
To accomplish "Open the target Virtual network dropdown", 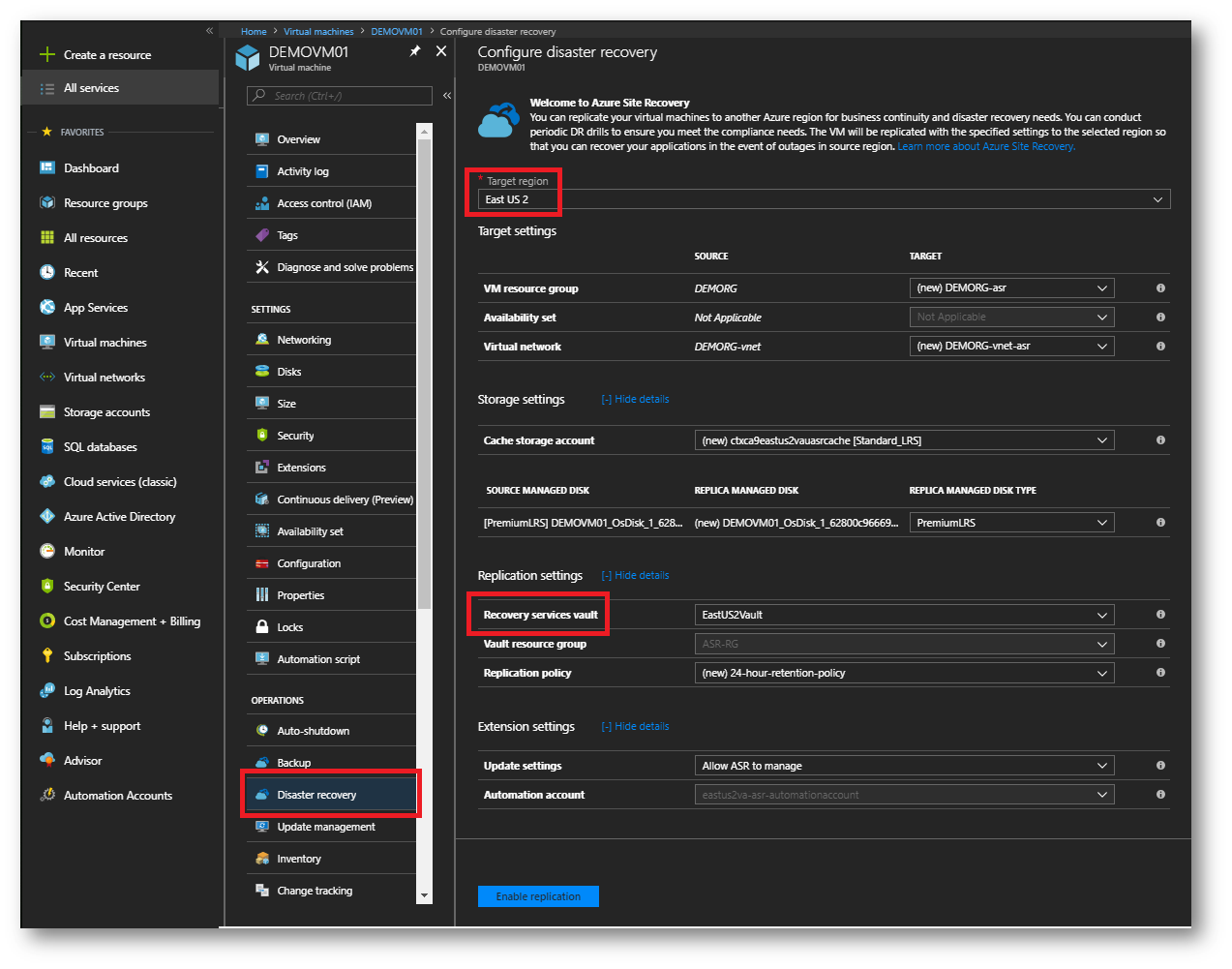I will click(1011, 346).
